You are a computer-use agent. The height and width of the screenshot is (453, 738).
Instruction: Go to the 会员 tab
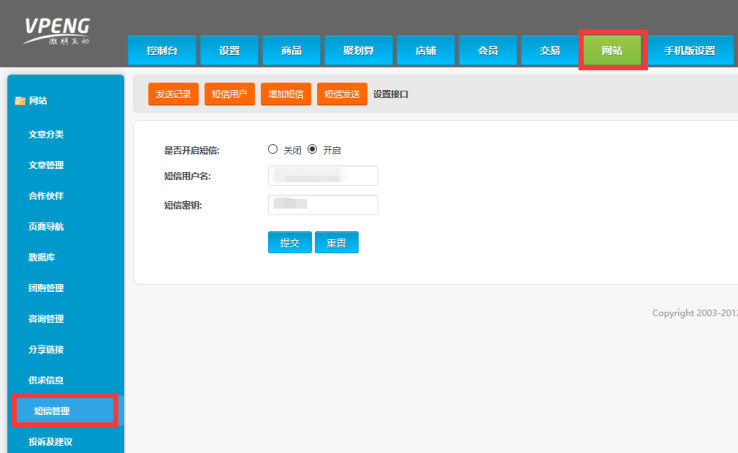point(487,51)
